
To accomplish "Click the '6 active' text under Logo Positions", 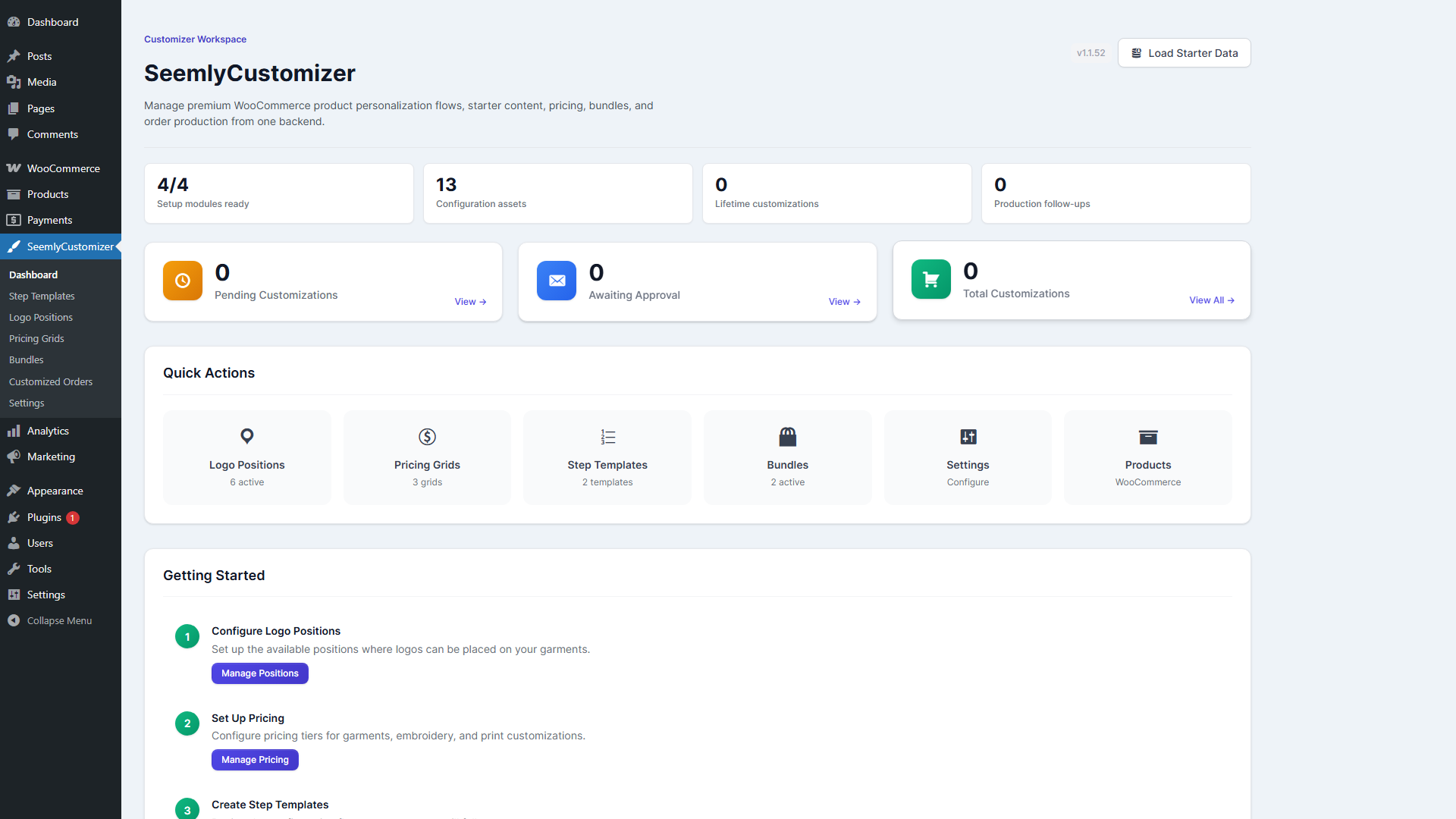I will click(x=247, y=482).
